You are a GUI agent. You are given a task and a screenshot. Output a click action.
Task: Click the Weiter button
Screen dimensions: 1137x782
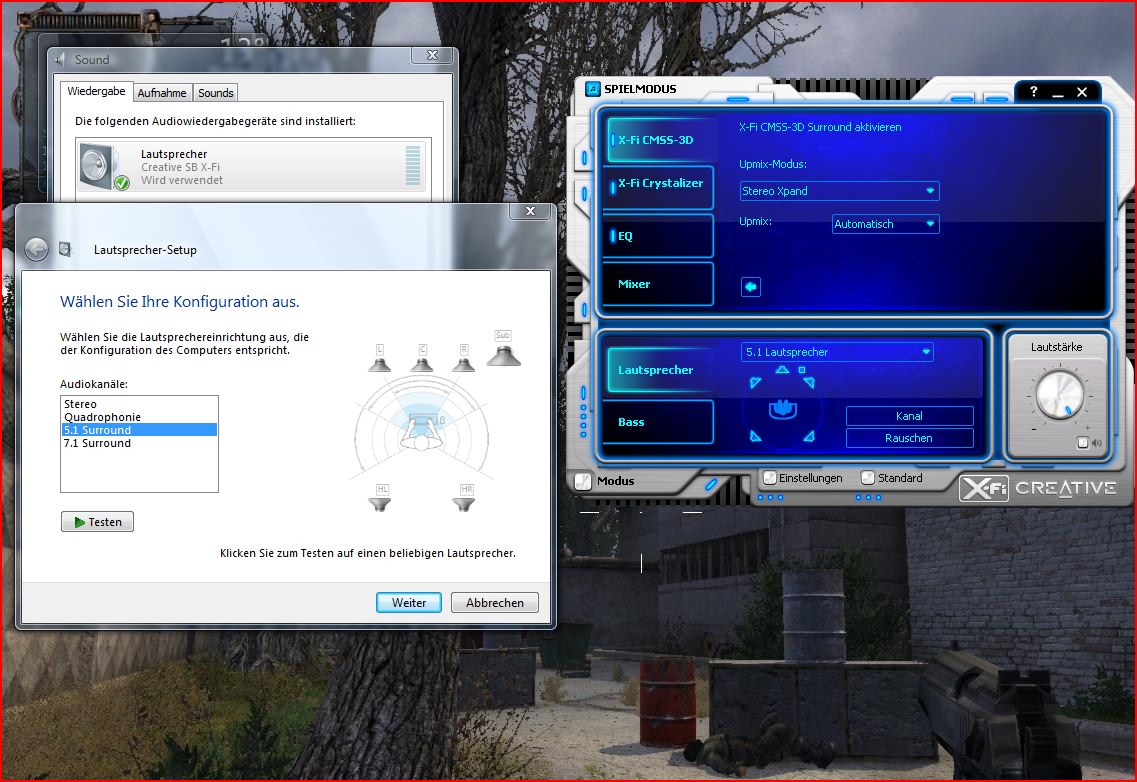[x=409, y=603]
